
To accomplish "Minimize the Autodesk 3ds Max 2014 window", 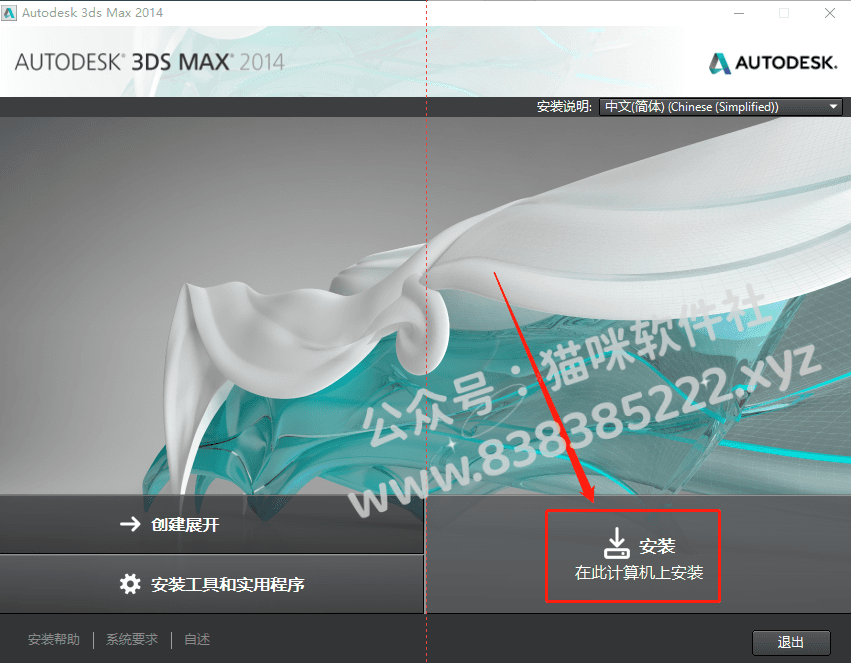I will pos(739,13).
